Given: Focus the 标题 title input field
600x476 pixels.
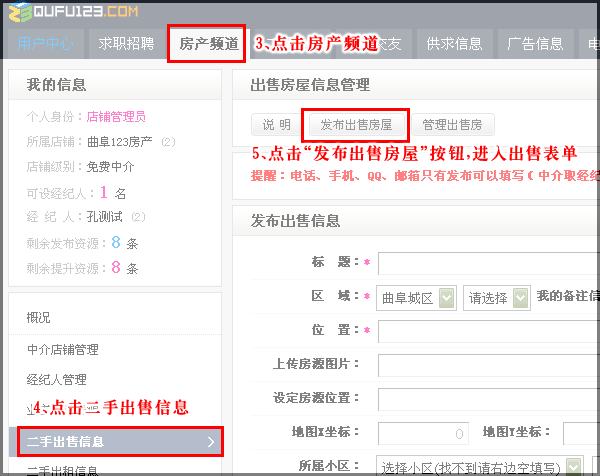Looking at the screenshot, I should coord(488,263).
